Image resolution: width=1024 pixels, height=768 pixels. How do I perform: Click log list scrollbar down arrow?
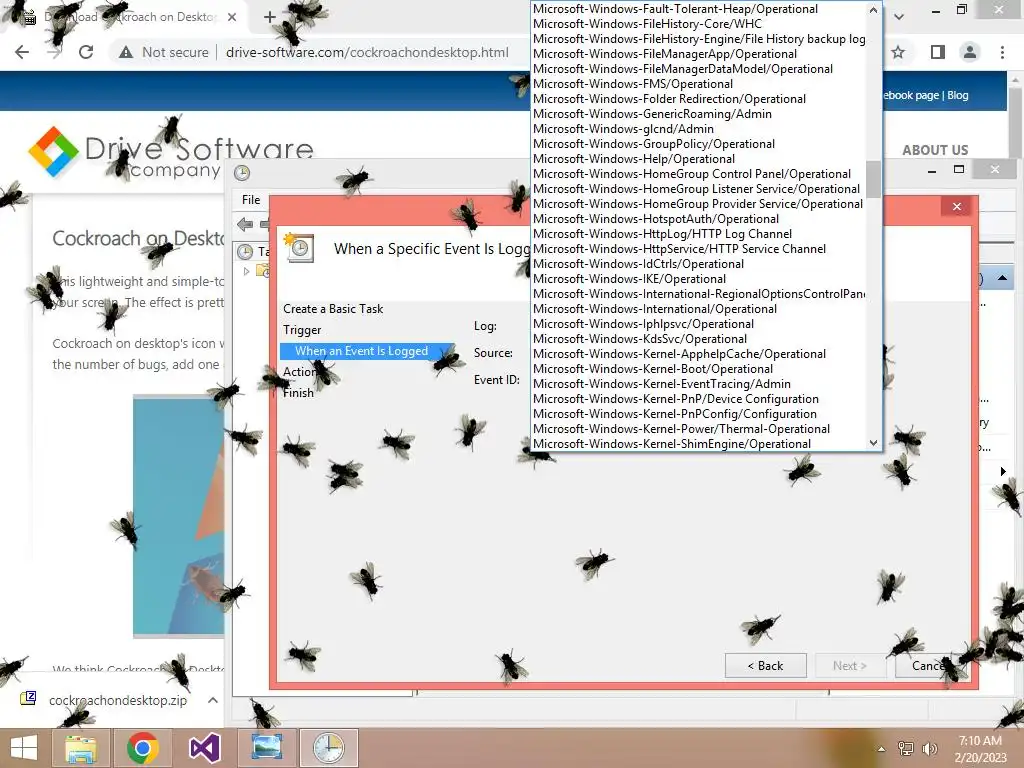click(873, 443)
